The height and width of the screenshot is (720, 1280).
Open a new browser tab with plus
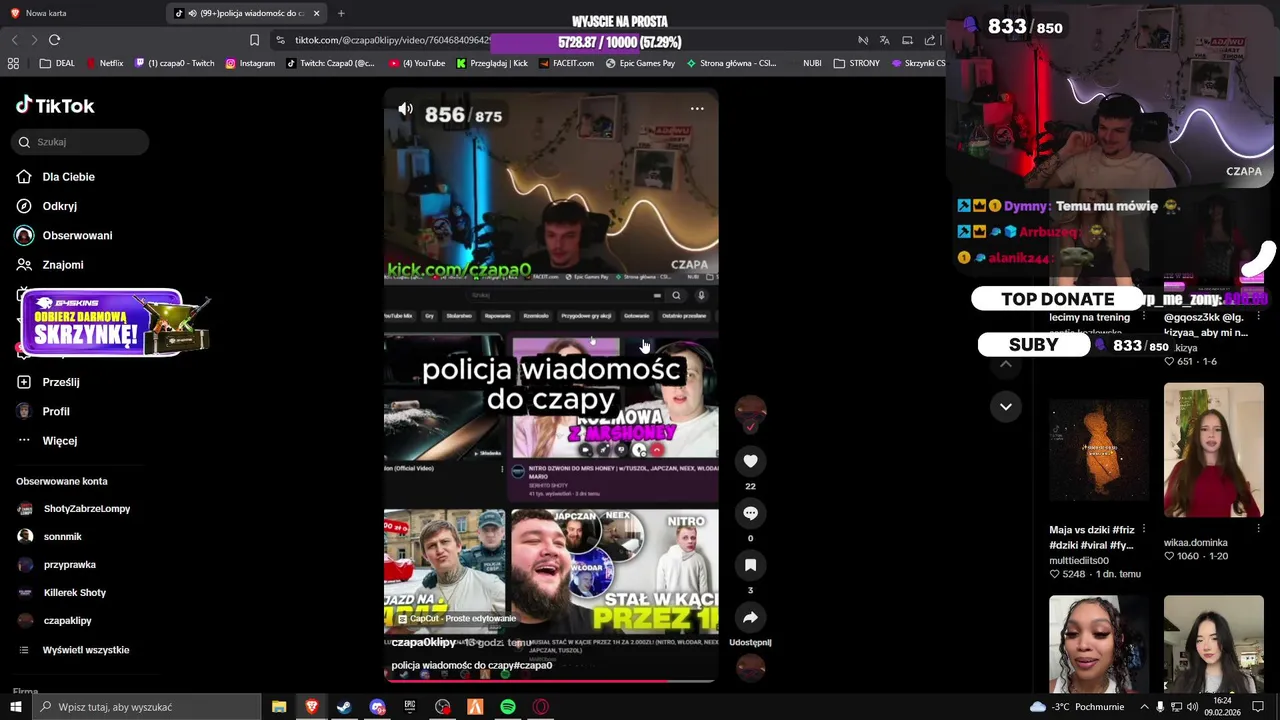341,13
